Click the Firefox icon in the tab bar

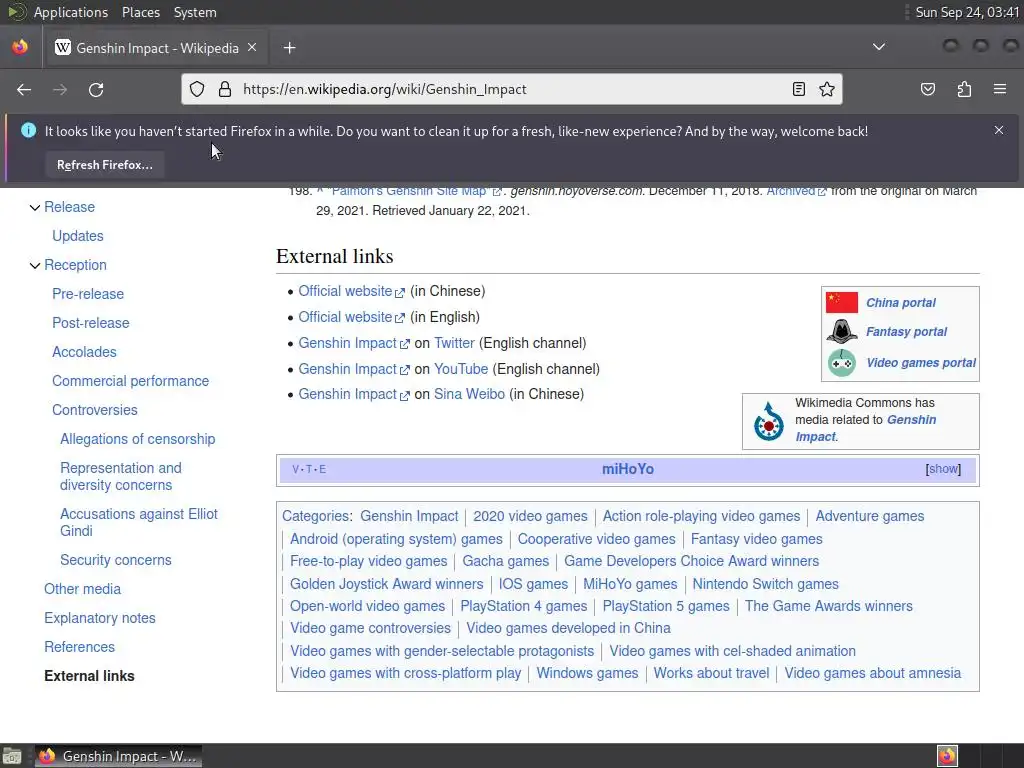point(20,47)
